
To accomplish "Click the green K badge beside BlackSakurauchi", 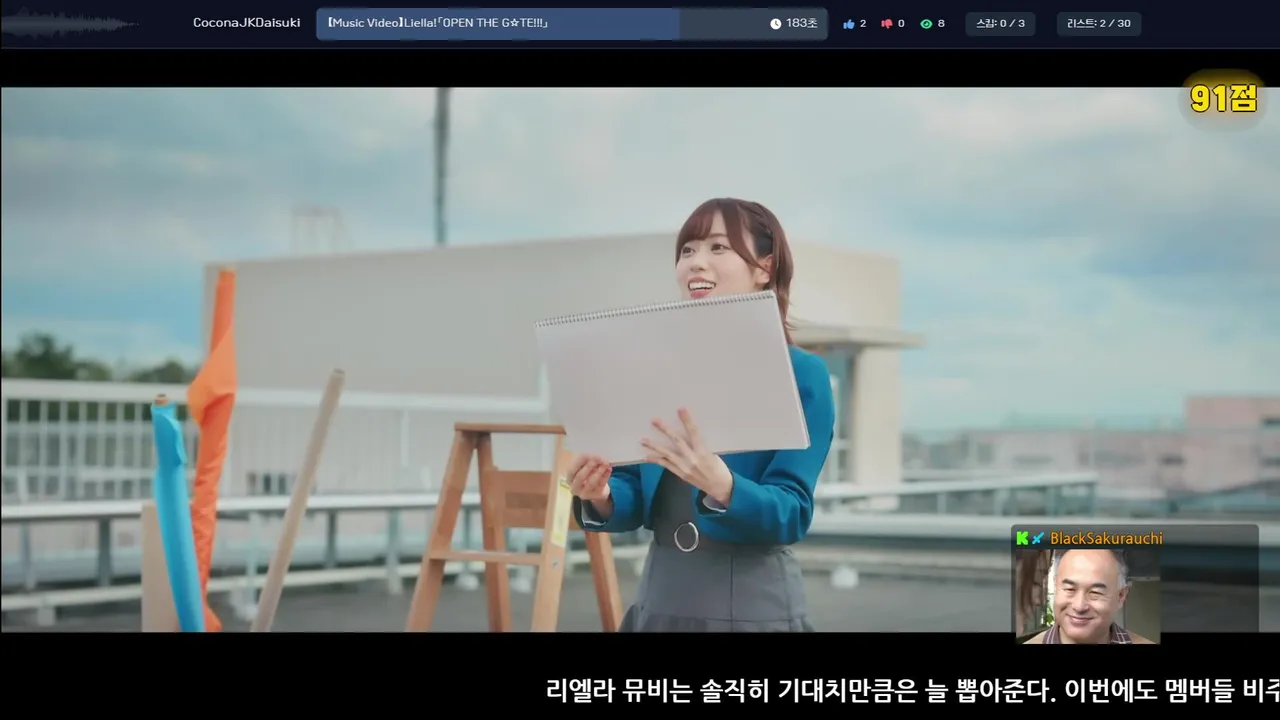I will click(1022, 538).
